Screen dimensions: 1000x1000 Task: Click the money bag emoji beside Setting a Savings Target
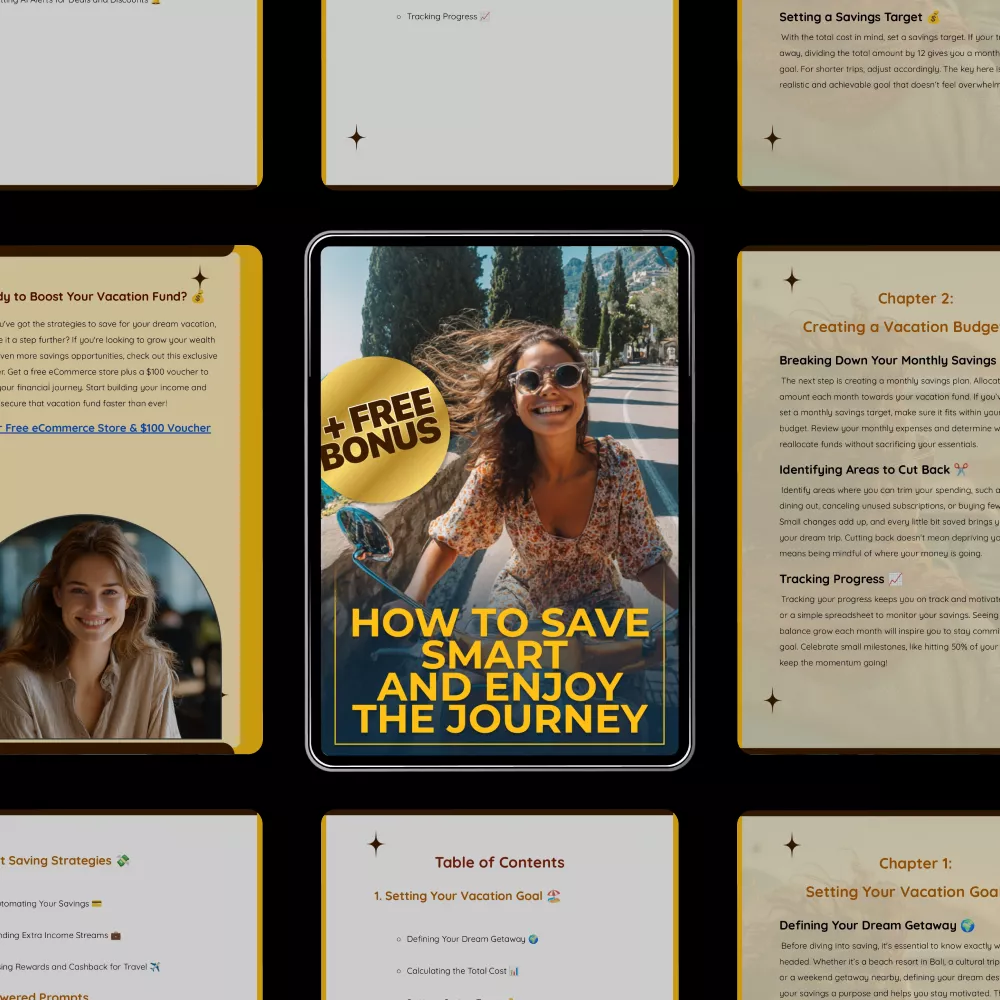coord(933,17)
